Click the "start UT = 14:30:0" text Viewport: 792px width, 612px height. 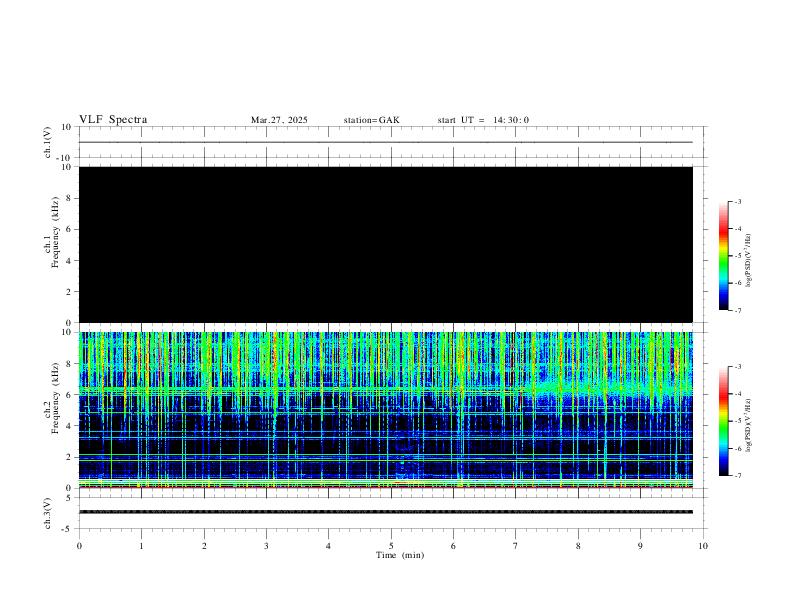(x=483, y=120)
